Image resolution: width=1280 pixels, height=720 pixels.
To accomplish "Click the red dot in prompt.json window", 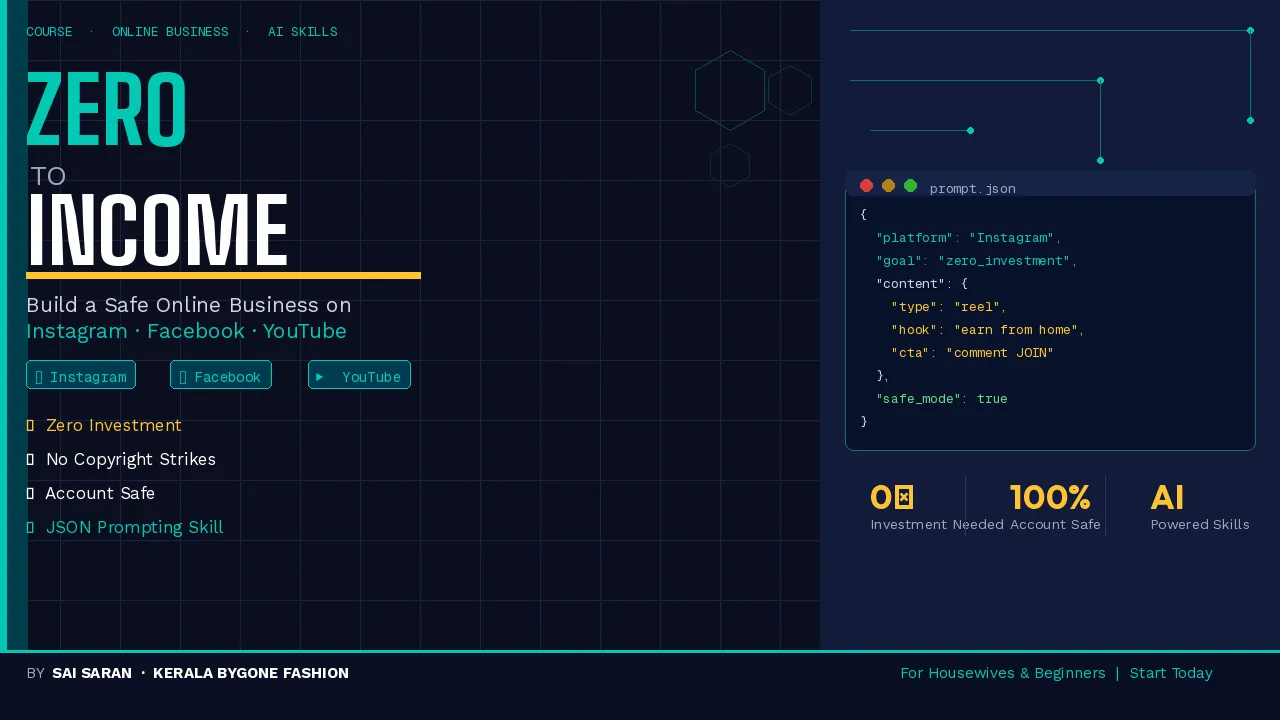I will point(866,186).
